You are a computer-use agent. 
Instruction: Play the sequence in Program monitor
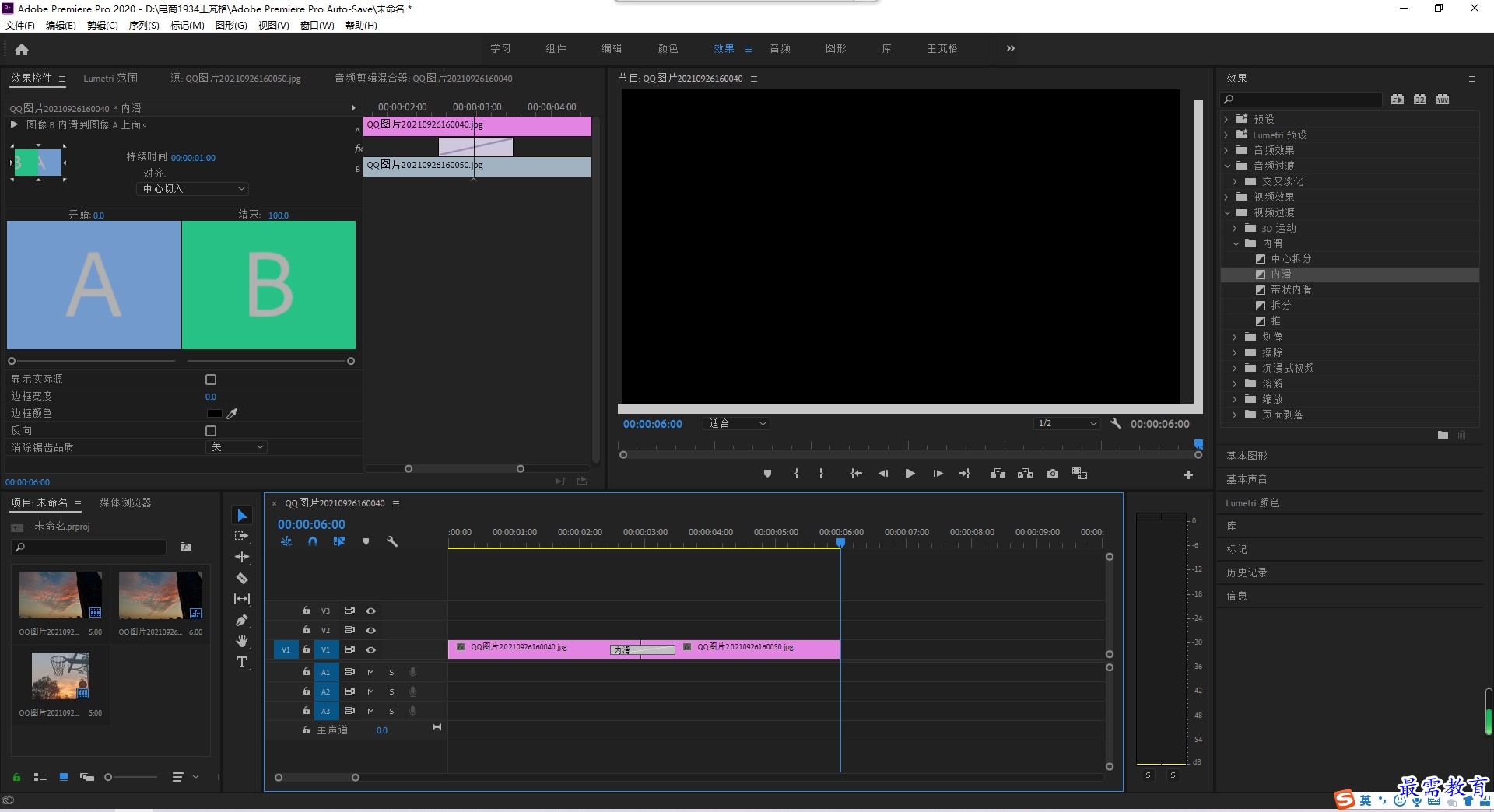click(x=910, y=474)
